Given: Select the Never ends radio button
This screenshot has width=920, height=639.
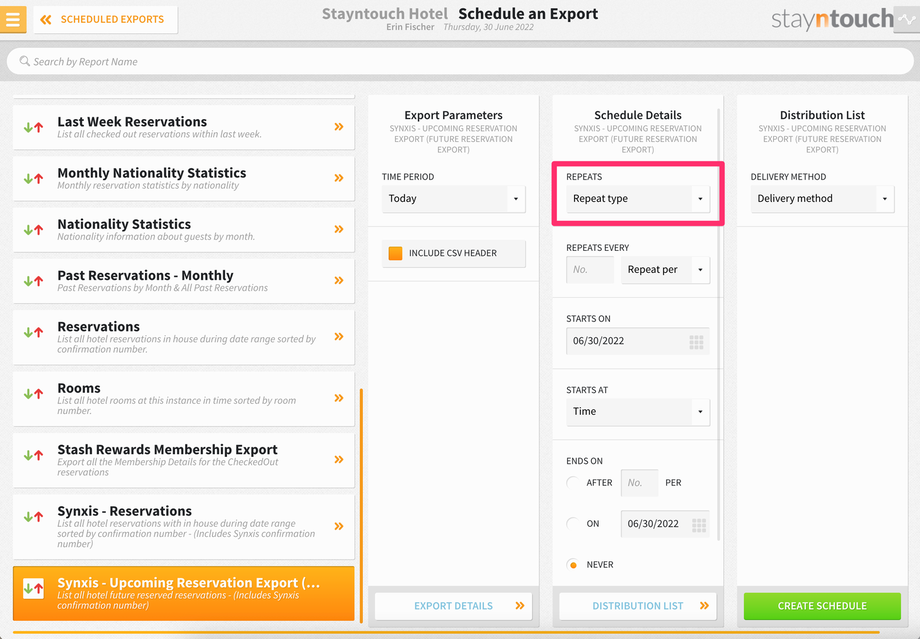Looking at the screenshot, I should coord(573,564).
